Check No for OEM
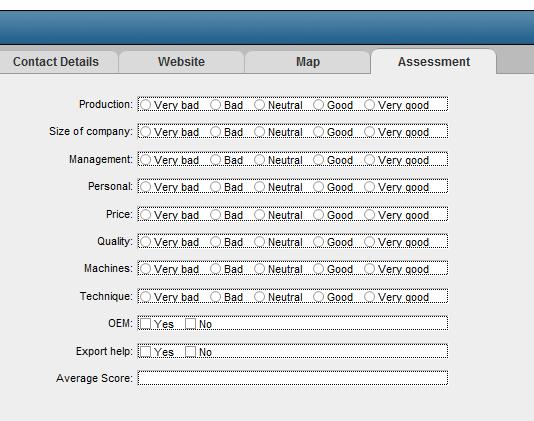Image resolution: width=534 pixels, height=421 pixels. 190,324
